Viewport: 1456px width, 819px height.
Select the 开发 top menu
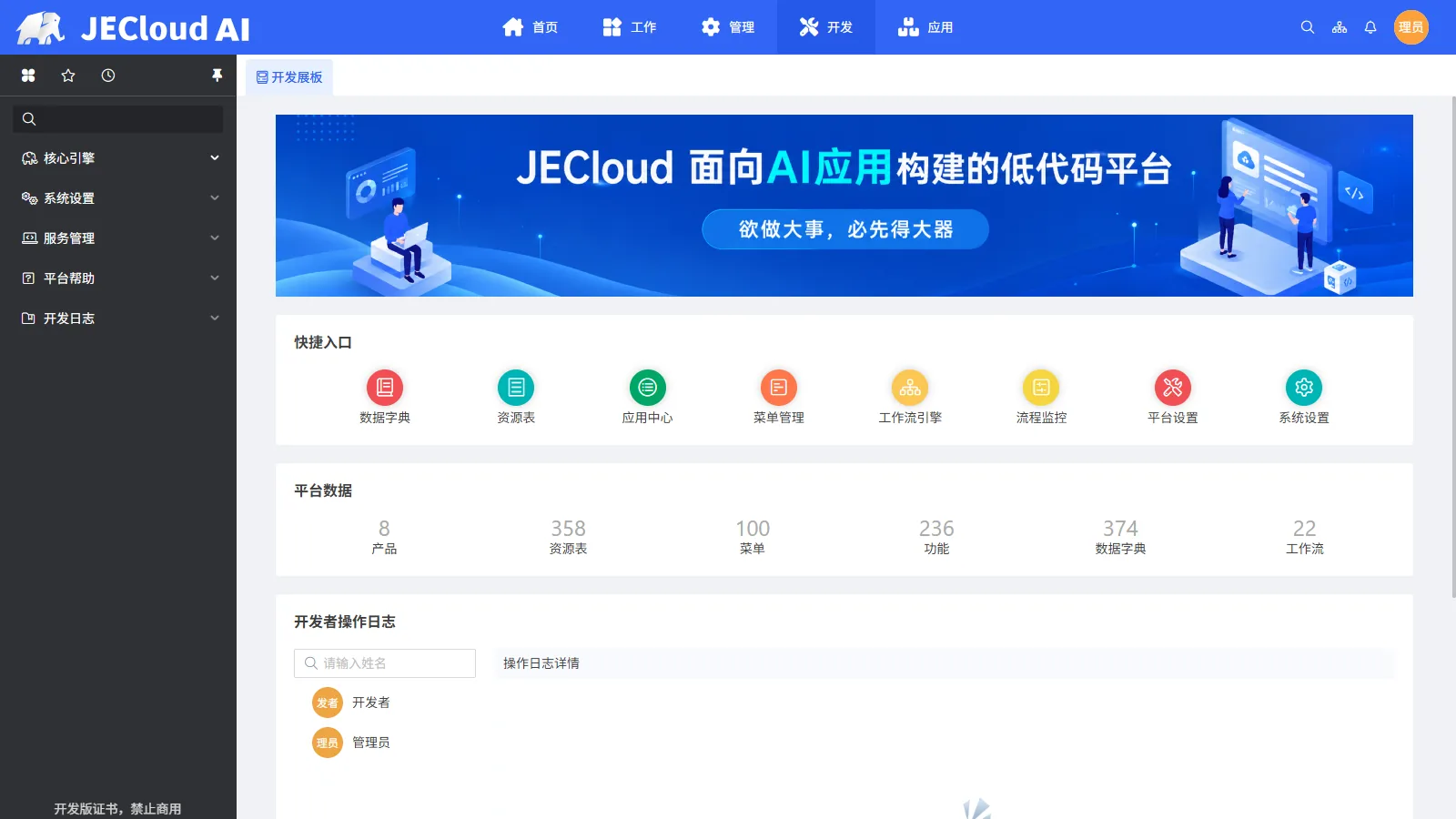(x=826, y=27)
